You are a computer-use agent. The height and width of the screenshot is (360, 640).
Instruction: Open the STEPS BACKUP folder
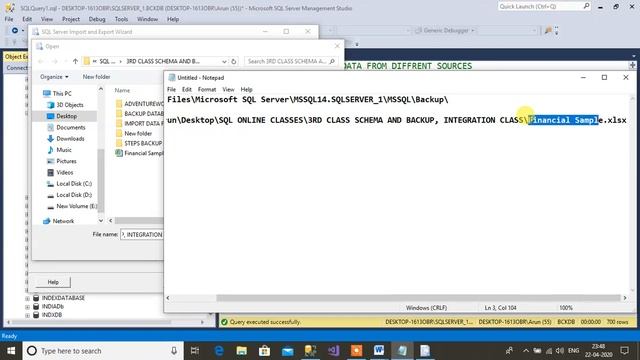click(139, 143)
